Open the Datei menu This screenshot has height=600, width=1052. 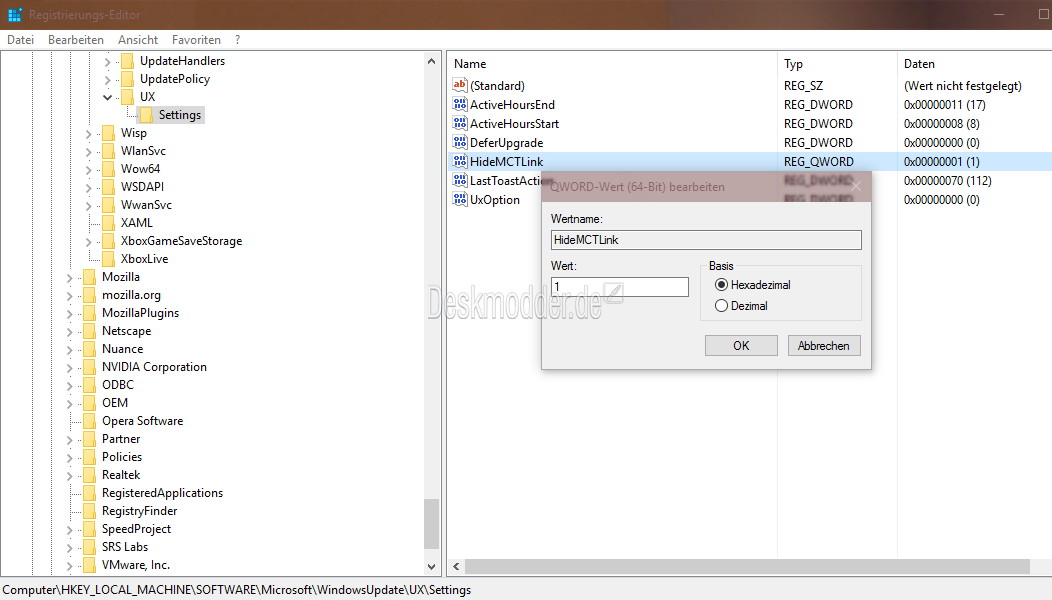point(20,40)
